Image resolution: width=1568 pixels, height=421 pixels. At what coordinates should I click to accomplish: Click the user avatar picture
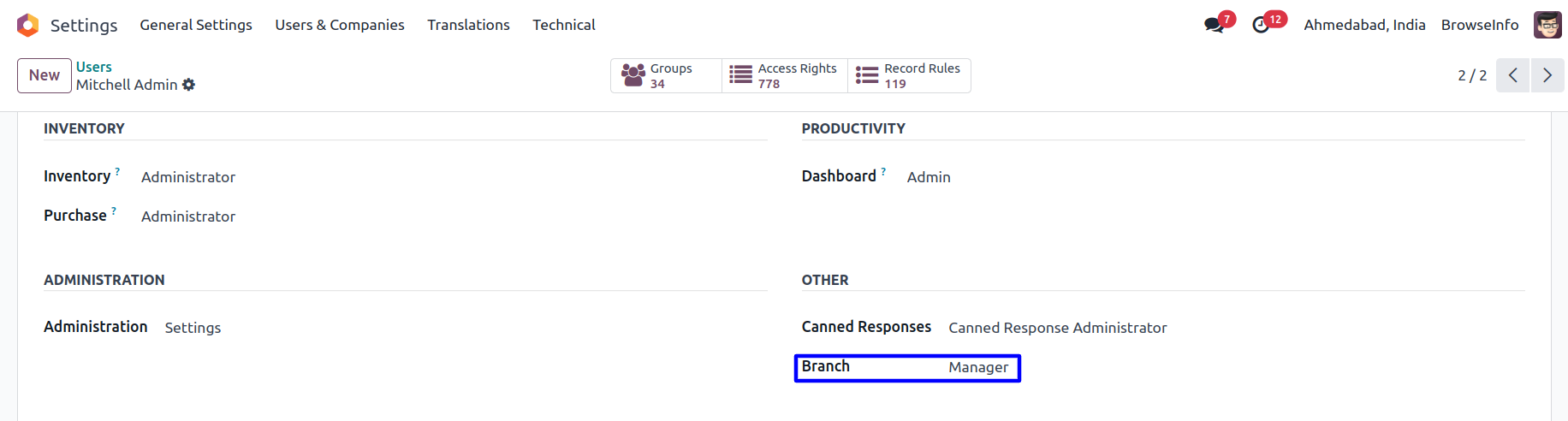(x=1547, y=25)
